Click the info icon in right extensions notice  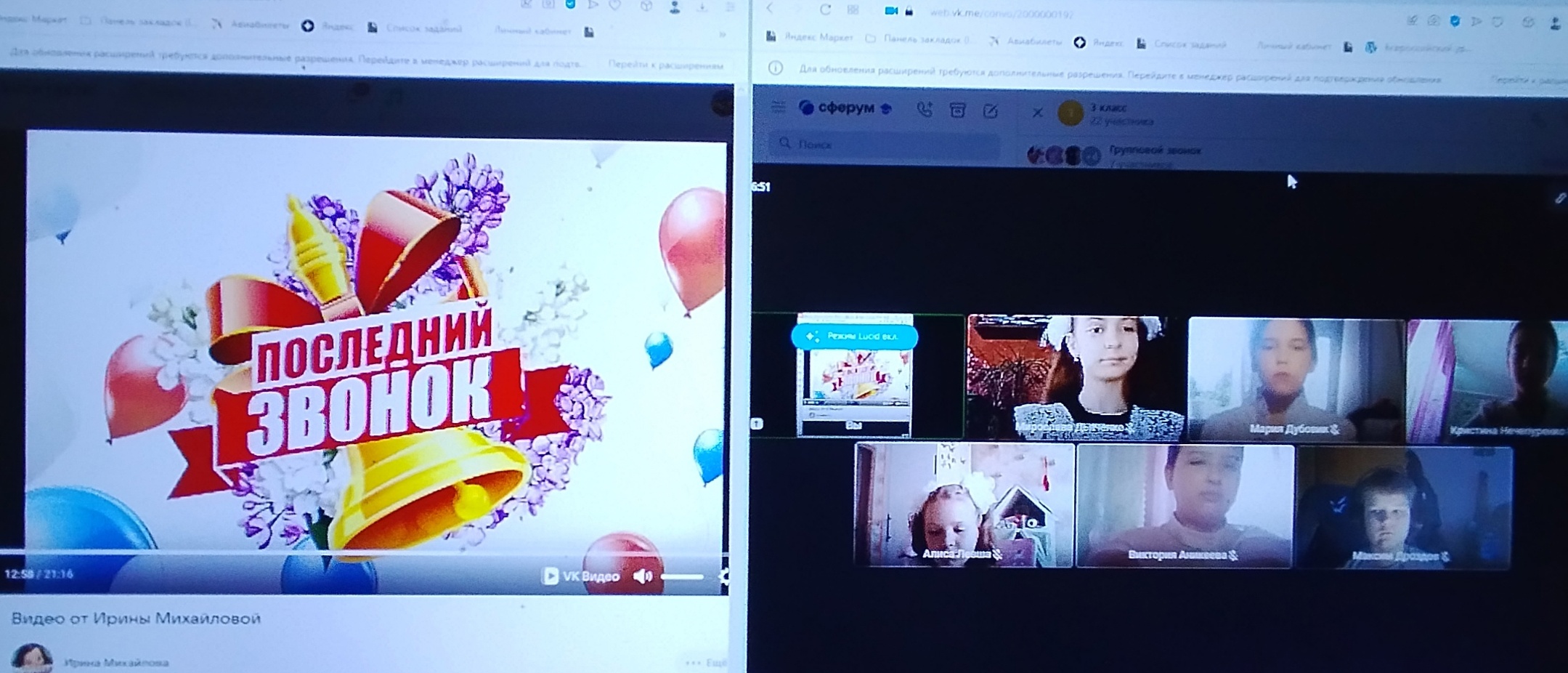click(776, 68)
